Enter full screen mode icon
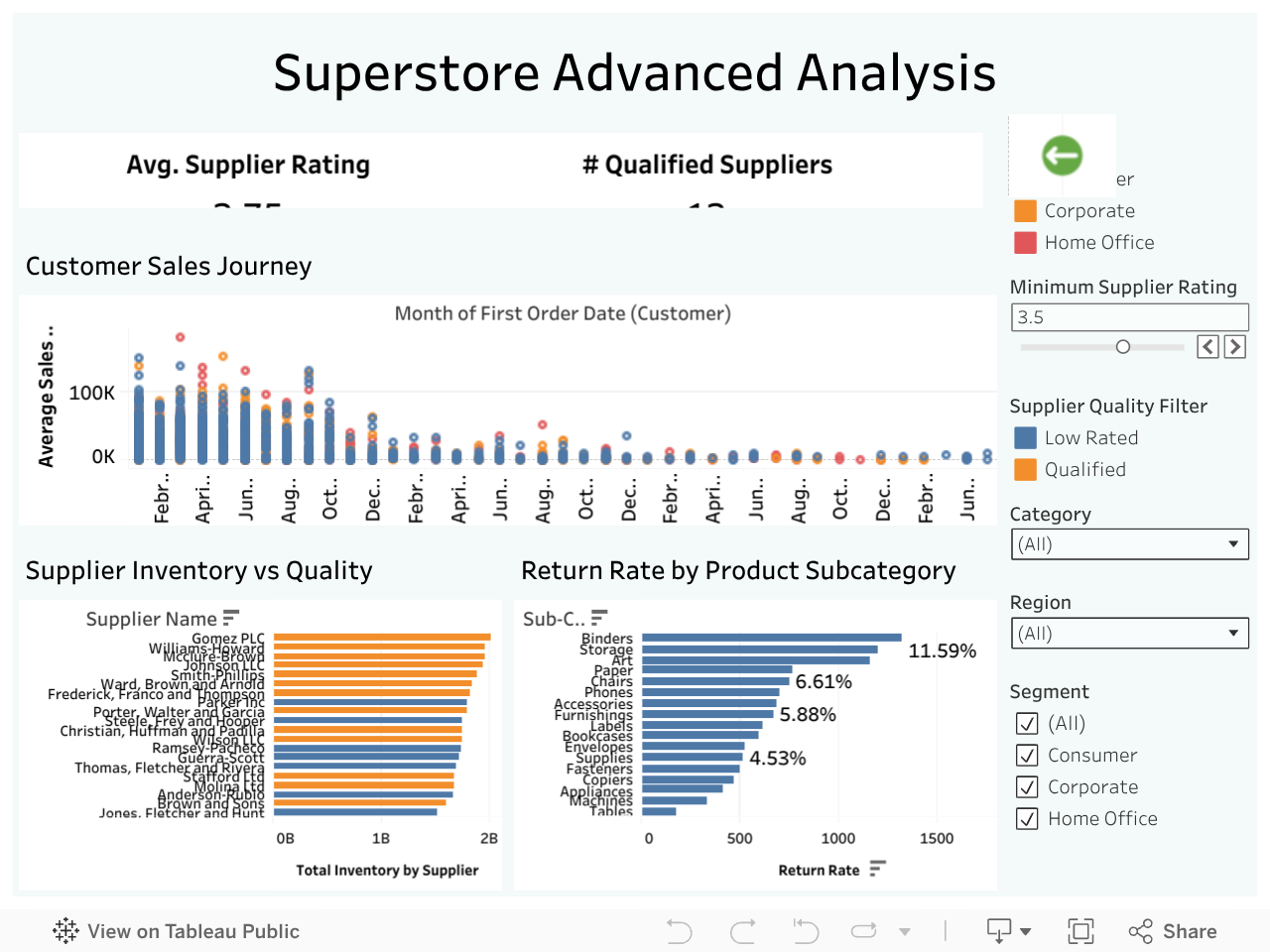1270x952 pixels. 1080,931
